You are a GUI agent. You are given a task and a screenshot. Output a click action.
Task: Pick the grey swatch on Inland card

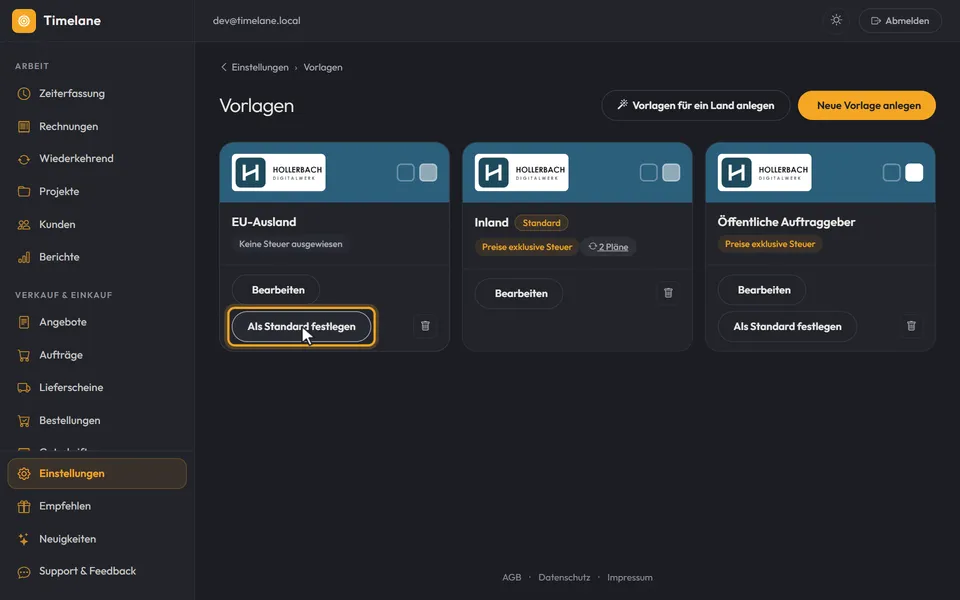point(671,173)
